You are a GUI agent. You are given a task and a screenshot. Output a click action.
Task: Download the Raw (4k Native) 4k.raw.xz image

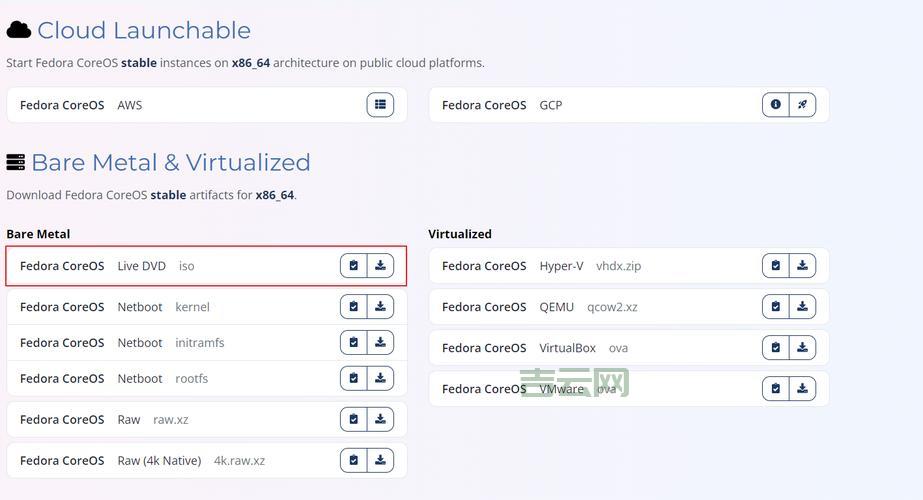tap(380, 461)
